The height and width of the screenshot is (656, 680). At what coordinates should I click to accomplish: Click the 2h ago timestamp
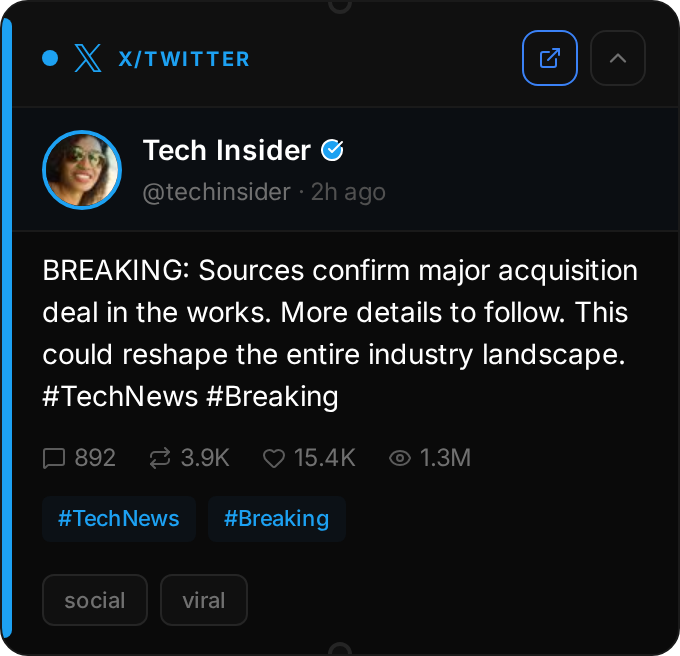click(348, 192)
